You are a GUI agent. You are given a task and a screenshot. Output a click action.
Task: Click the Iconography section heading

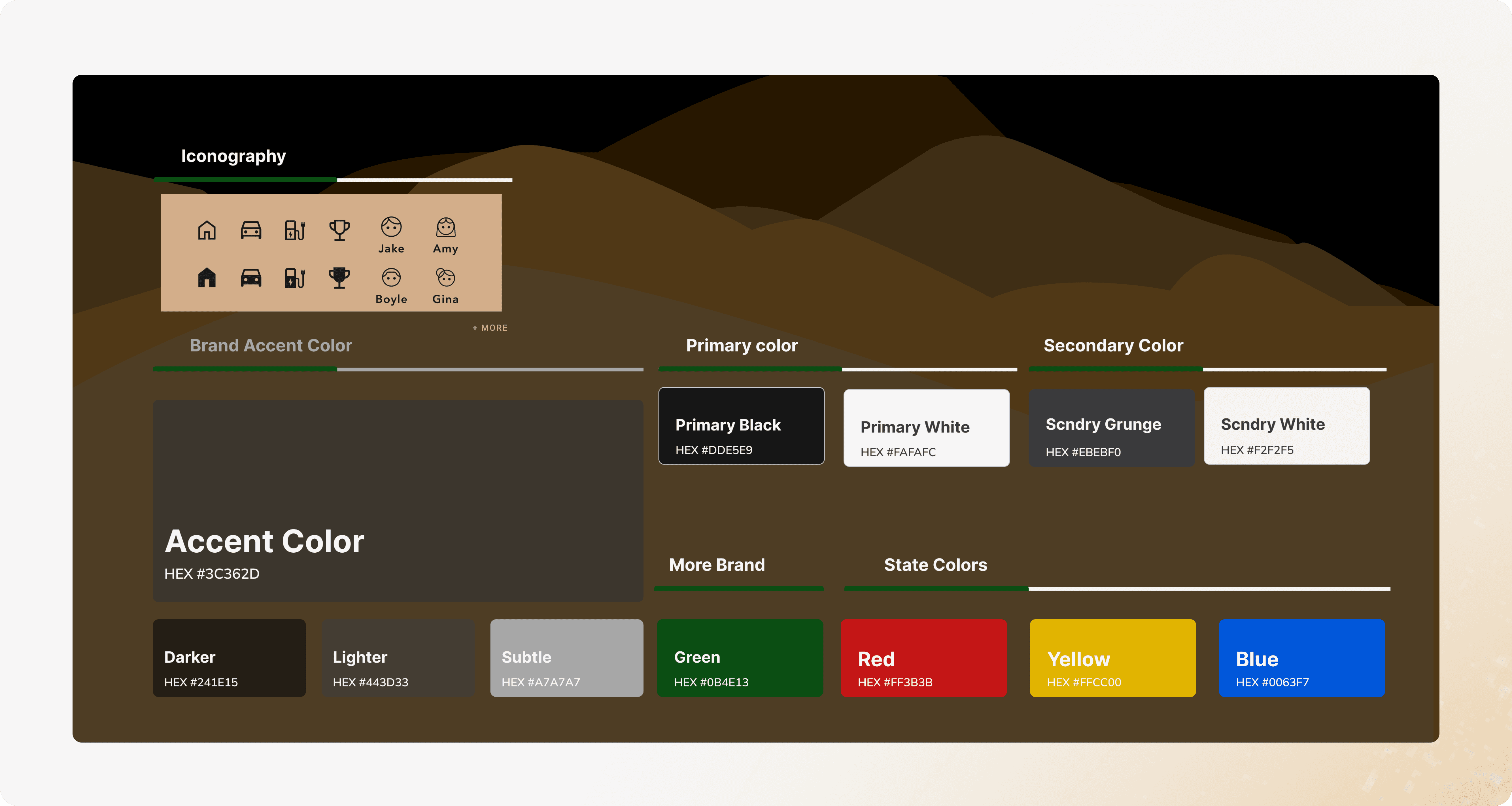click(x=233, y=156)
